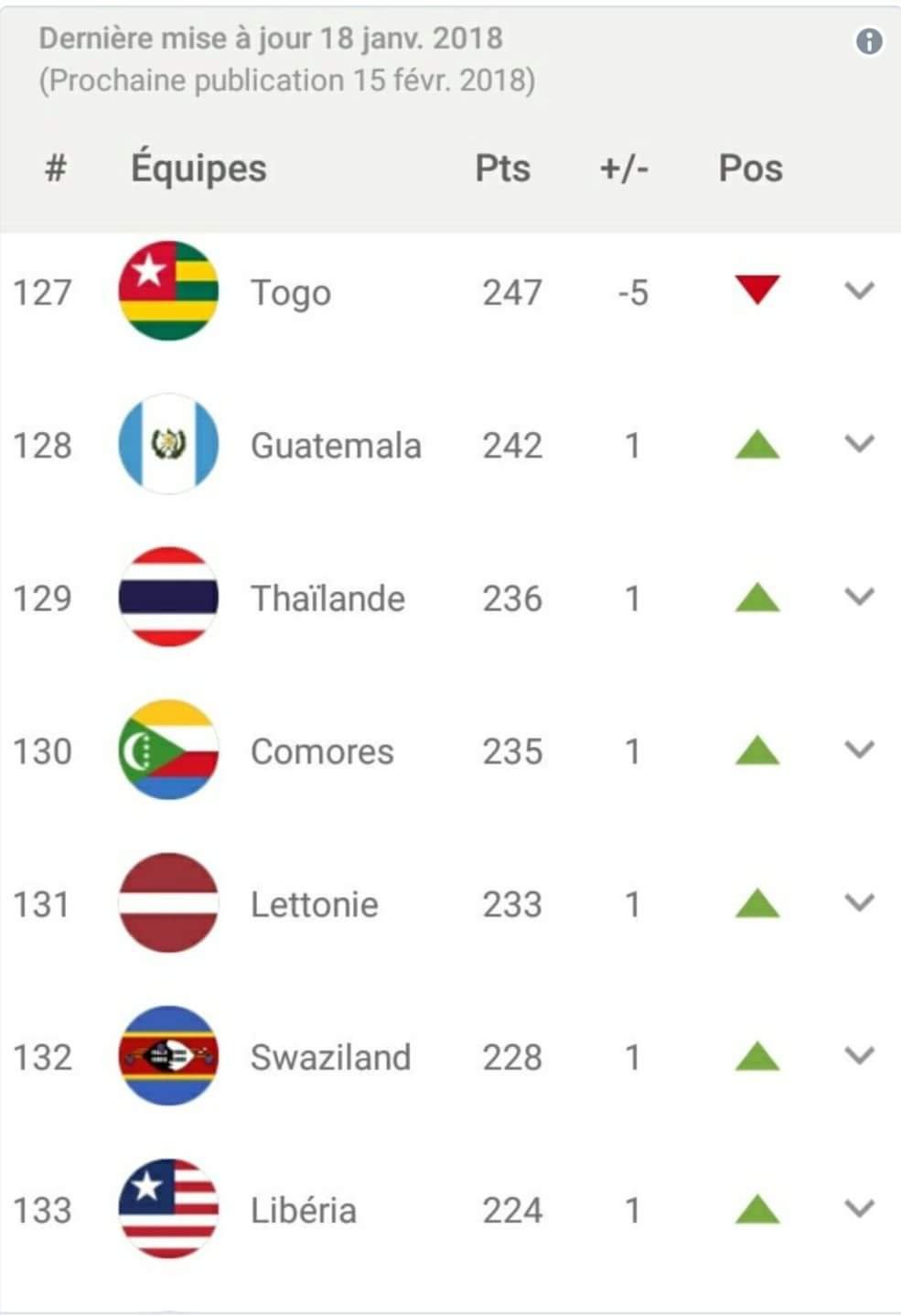901x1316 pixels.
Task: Click the Équipes column header
Action: [x=198, y=168]
